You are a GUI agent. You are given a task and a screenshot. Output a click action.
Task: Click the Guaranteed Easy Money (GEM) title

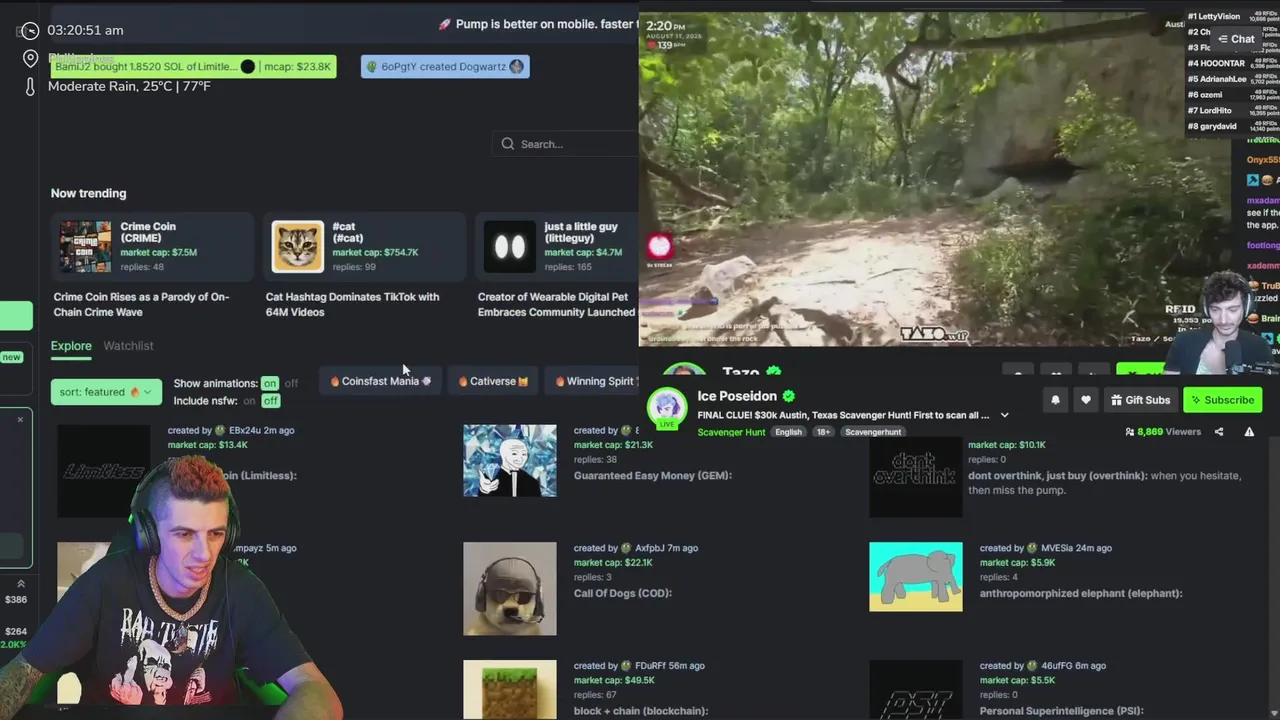coord(652,476)
